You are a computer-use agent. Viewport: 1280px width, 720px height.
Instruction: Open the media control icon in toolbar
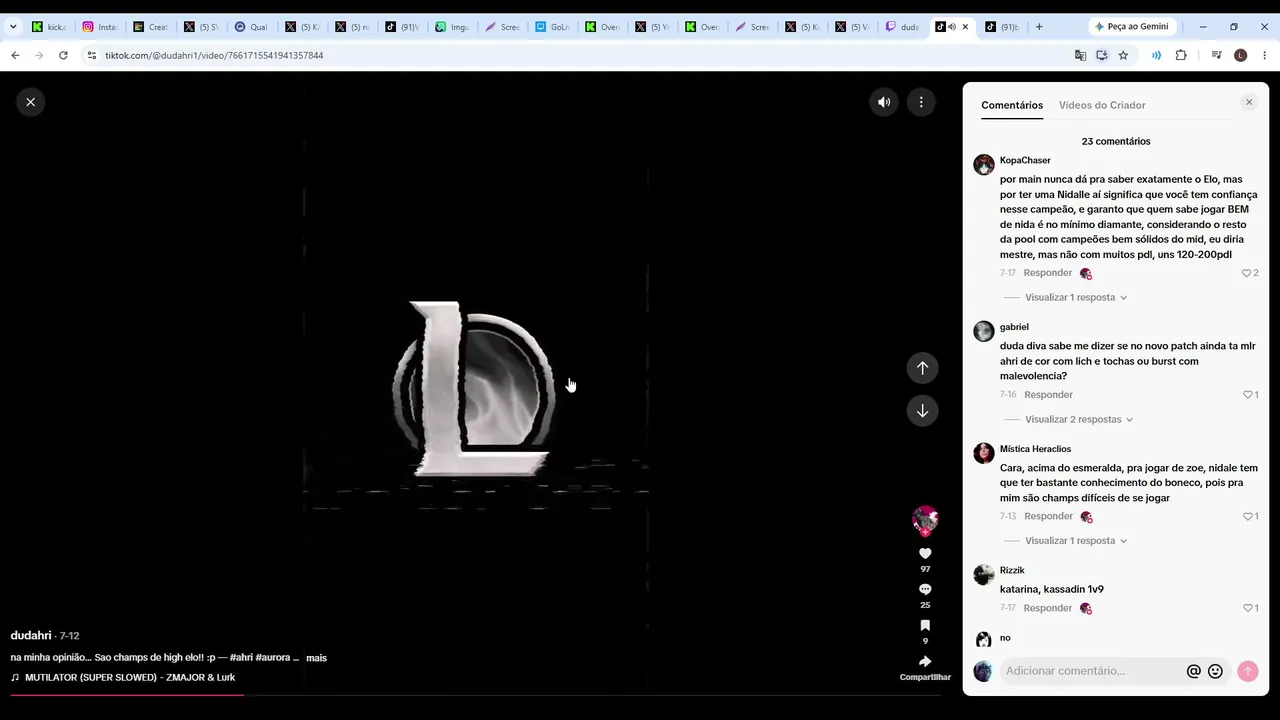tap(1217, 55)
